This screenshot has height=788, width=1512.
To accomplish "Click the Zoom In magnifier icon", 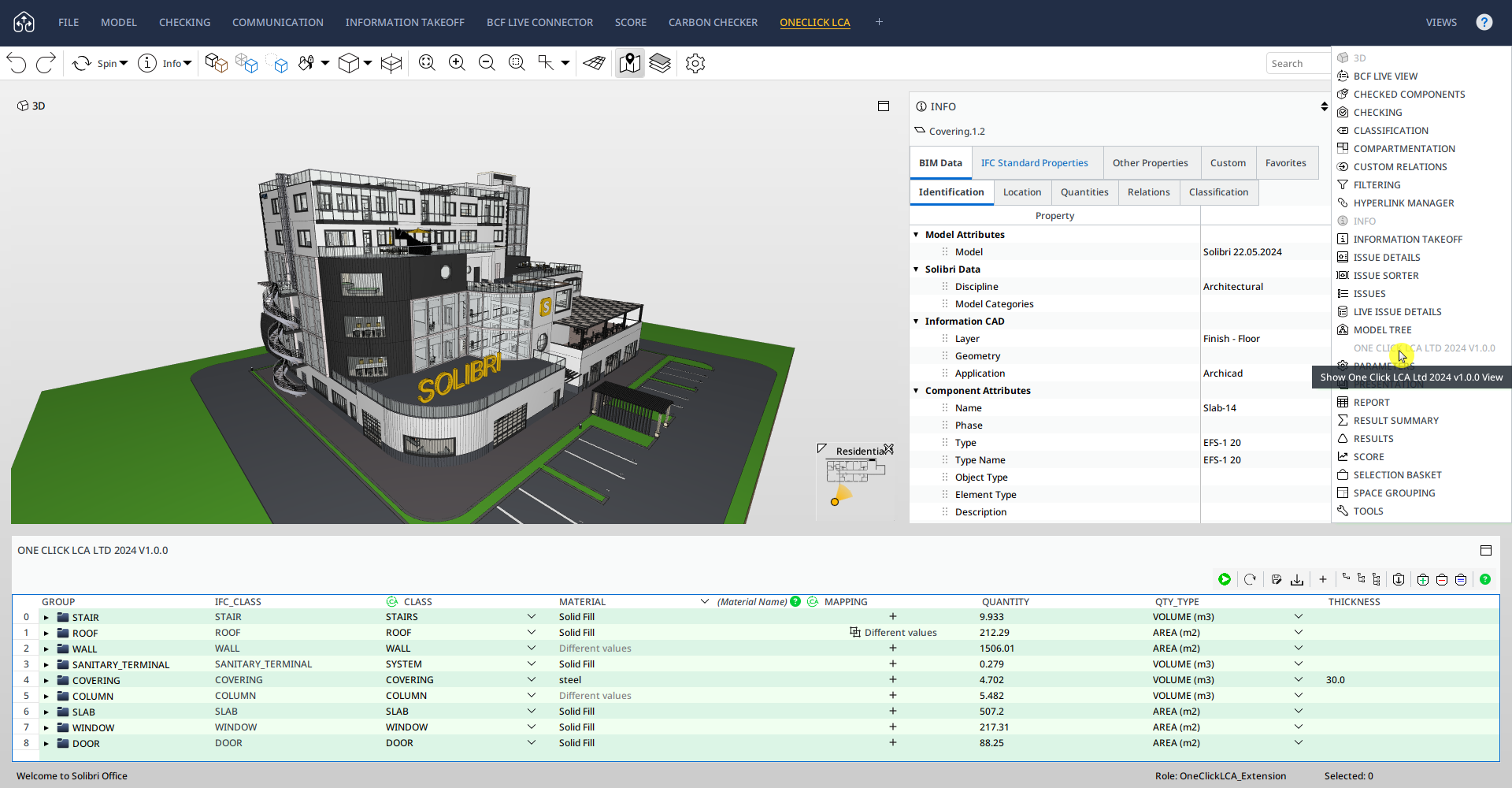I will pos(457,63).
